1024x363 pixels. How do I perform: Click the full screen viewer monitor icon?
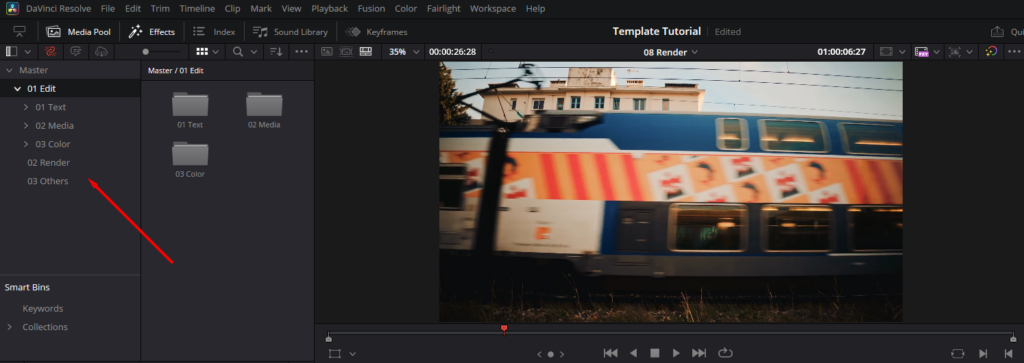pos(20,31)
